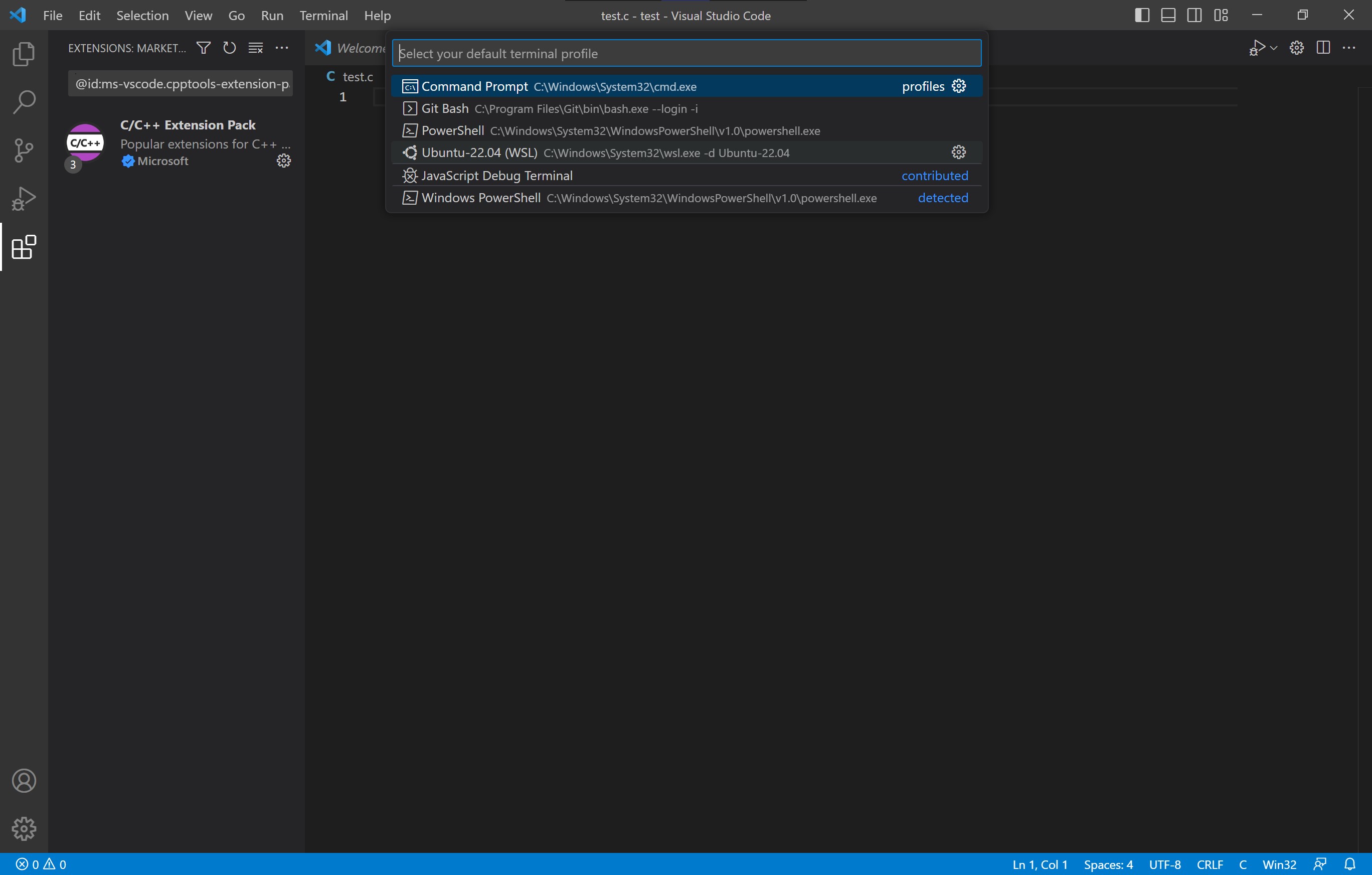The height and width of the screenshot is (875, 1372).
Task: Click the feedback icon in status bar
Action: click(x=1320, y=864)
